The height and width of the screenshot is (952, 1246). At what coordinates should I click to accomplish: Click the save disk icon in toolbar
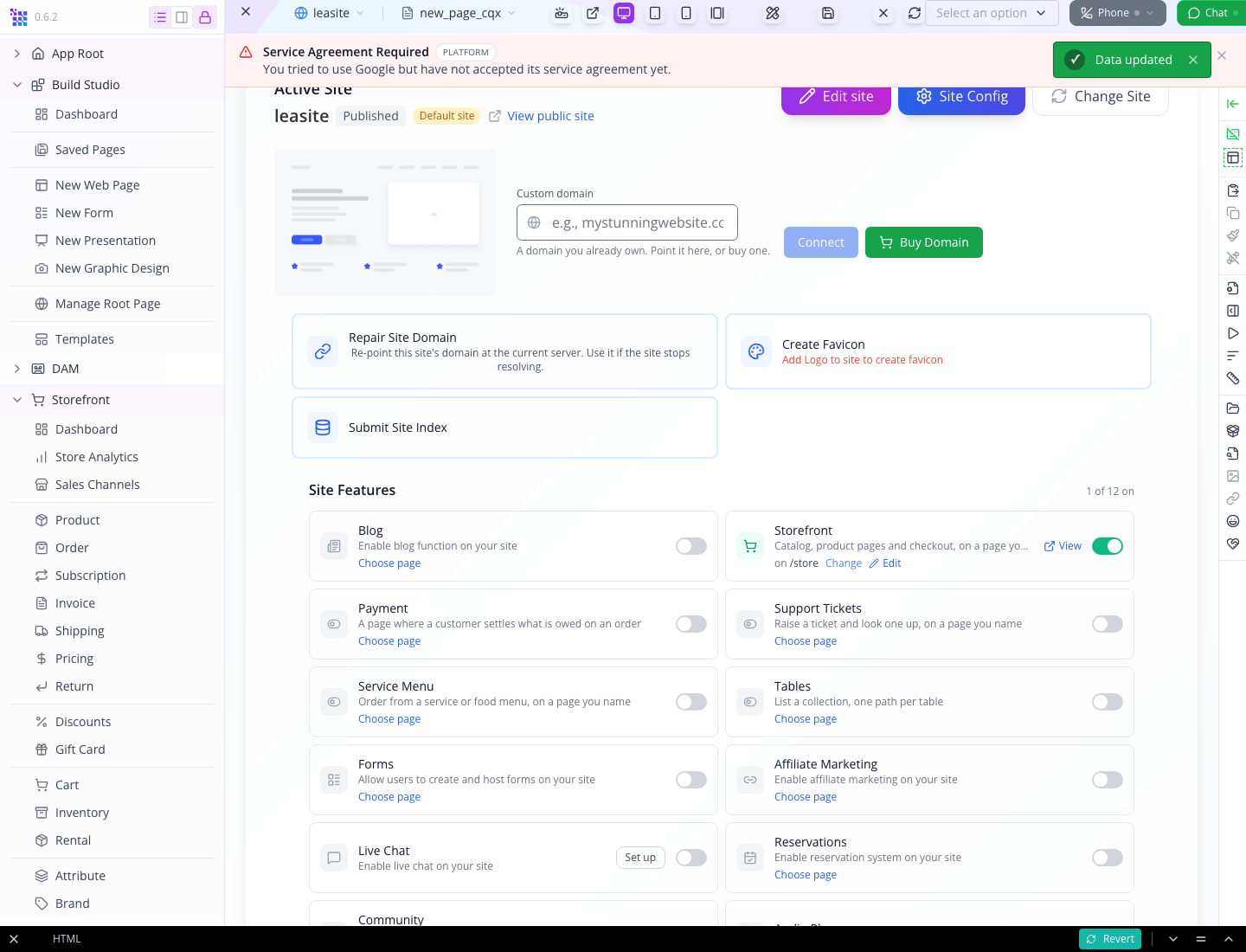pos(828,13)
